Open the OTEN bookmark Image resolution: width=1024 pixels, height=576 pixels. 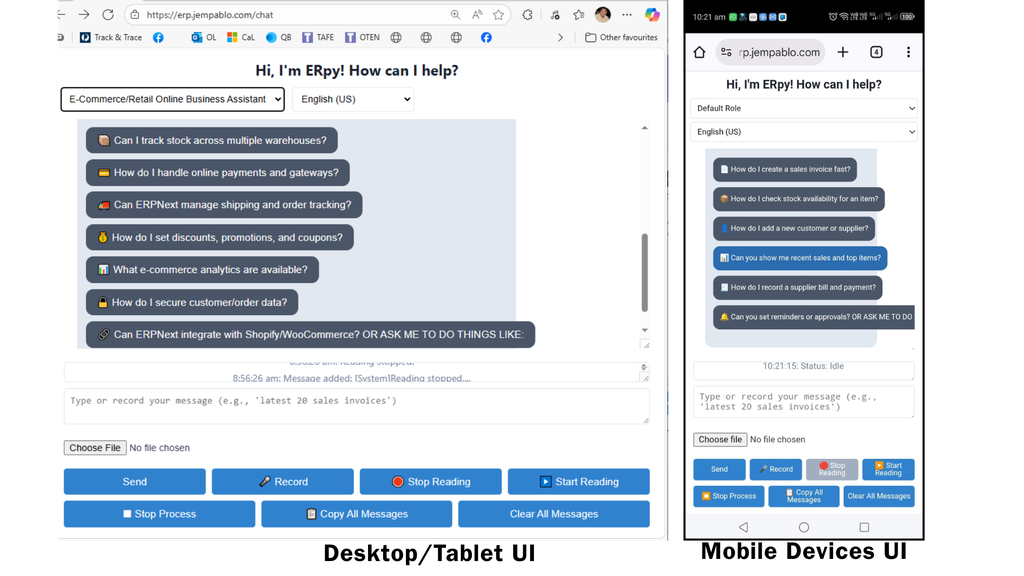click(x=362, y=37)
